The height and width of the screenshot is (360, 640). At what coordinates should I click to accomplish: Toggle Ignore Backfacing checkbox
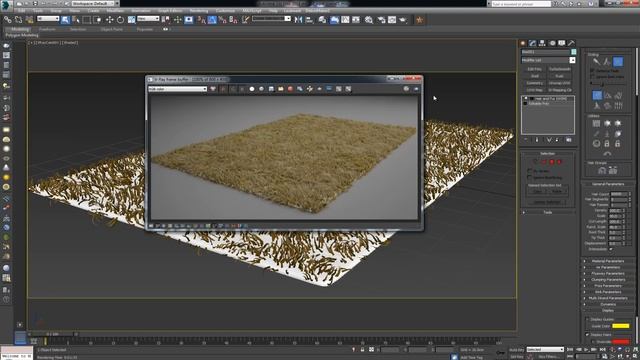(529, 178)
